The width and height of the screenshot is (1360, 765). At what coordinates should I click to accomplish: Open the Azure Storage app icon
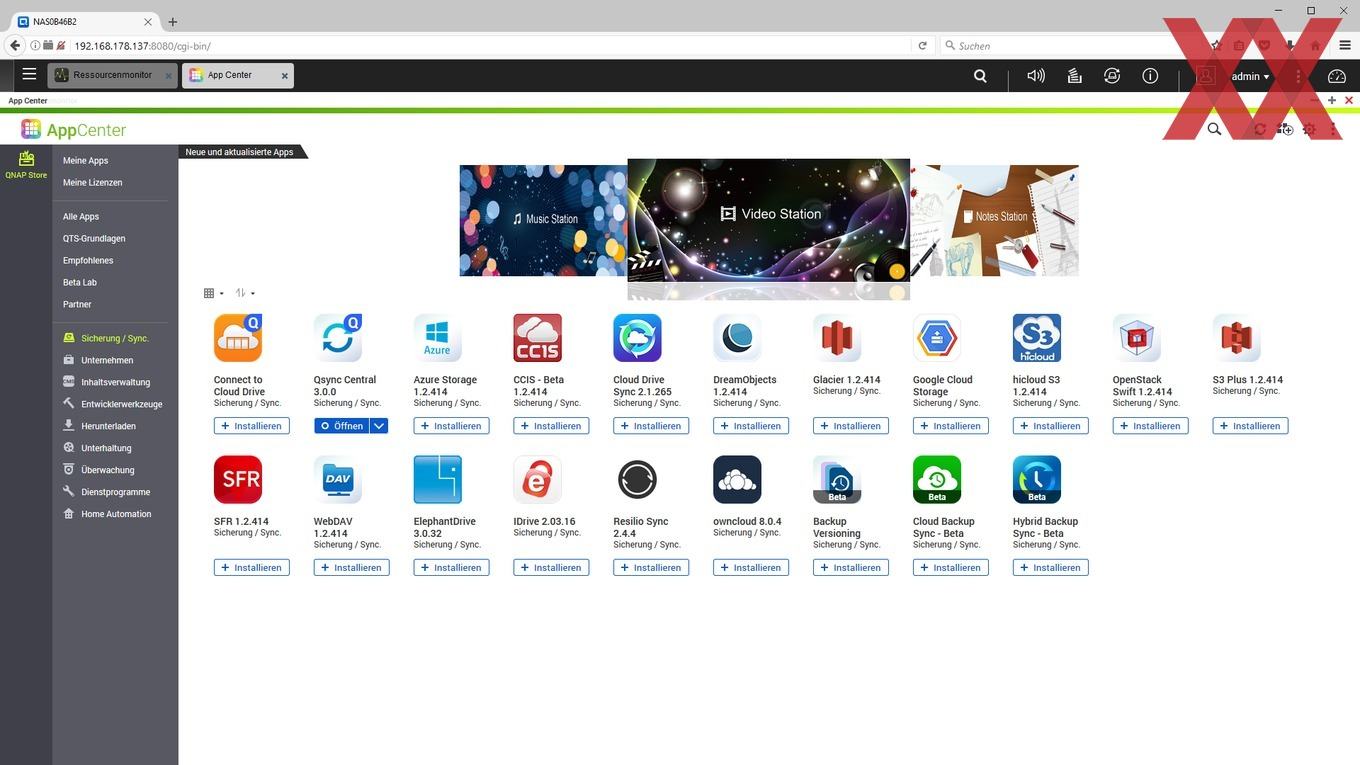click(x=438, y=338)
